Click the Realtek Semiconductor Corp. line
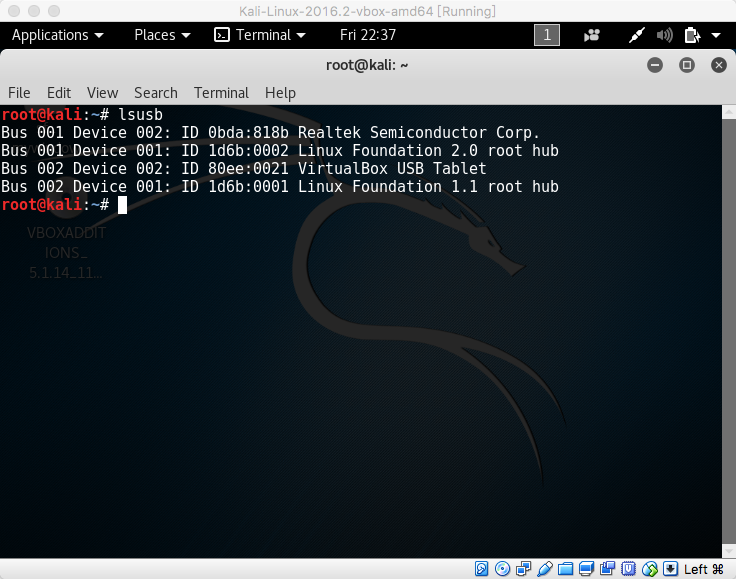736x579 pixels. [270, 133]
